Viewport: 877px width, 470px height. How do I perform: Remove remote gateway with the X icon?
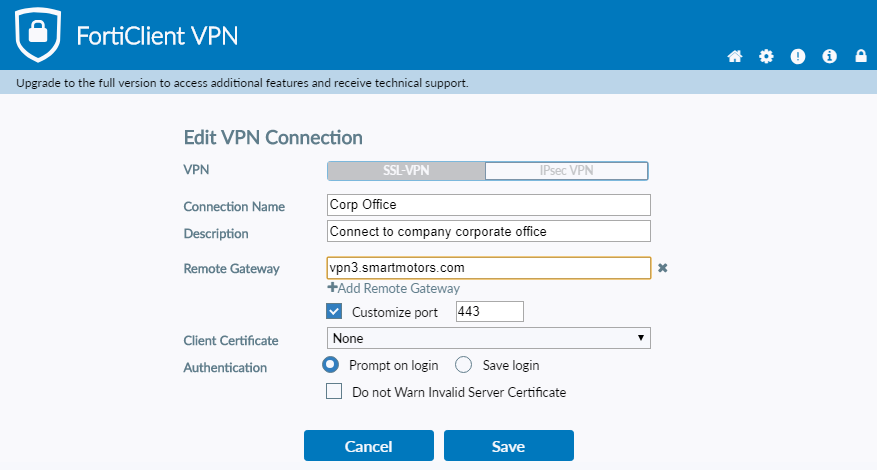[x=662, y=268]
